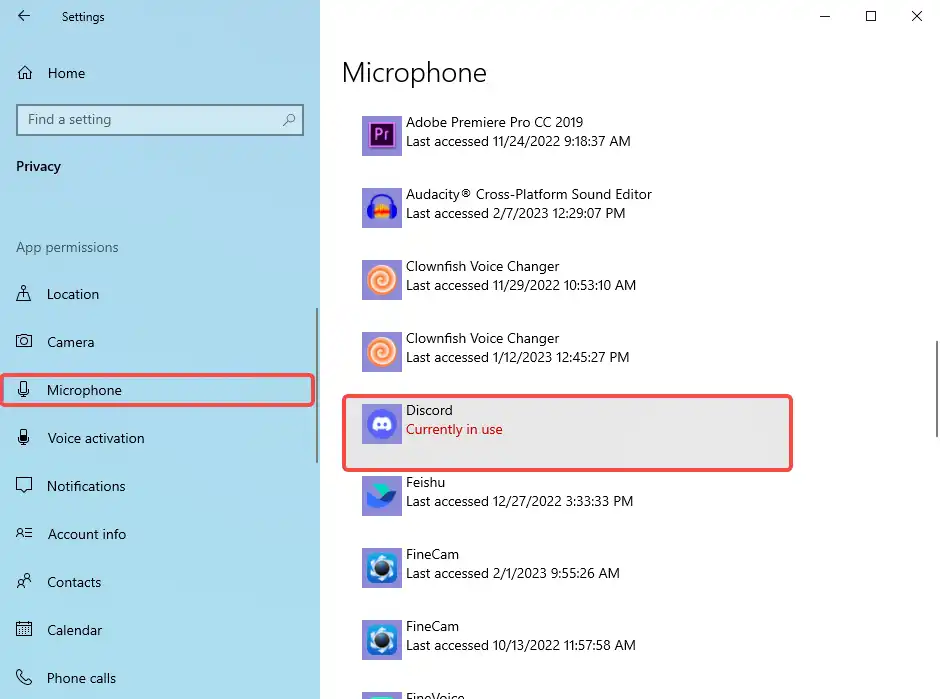Click the Phone calls handset icon
Viewport: 940px width, 699px height.
(24, 677)
